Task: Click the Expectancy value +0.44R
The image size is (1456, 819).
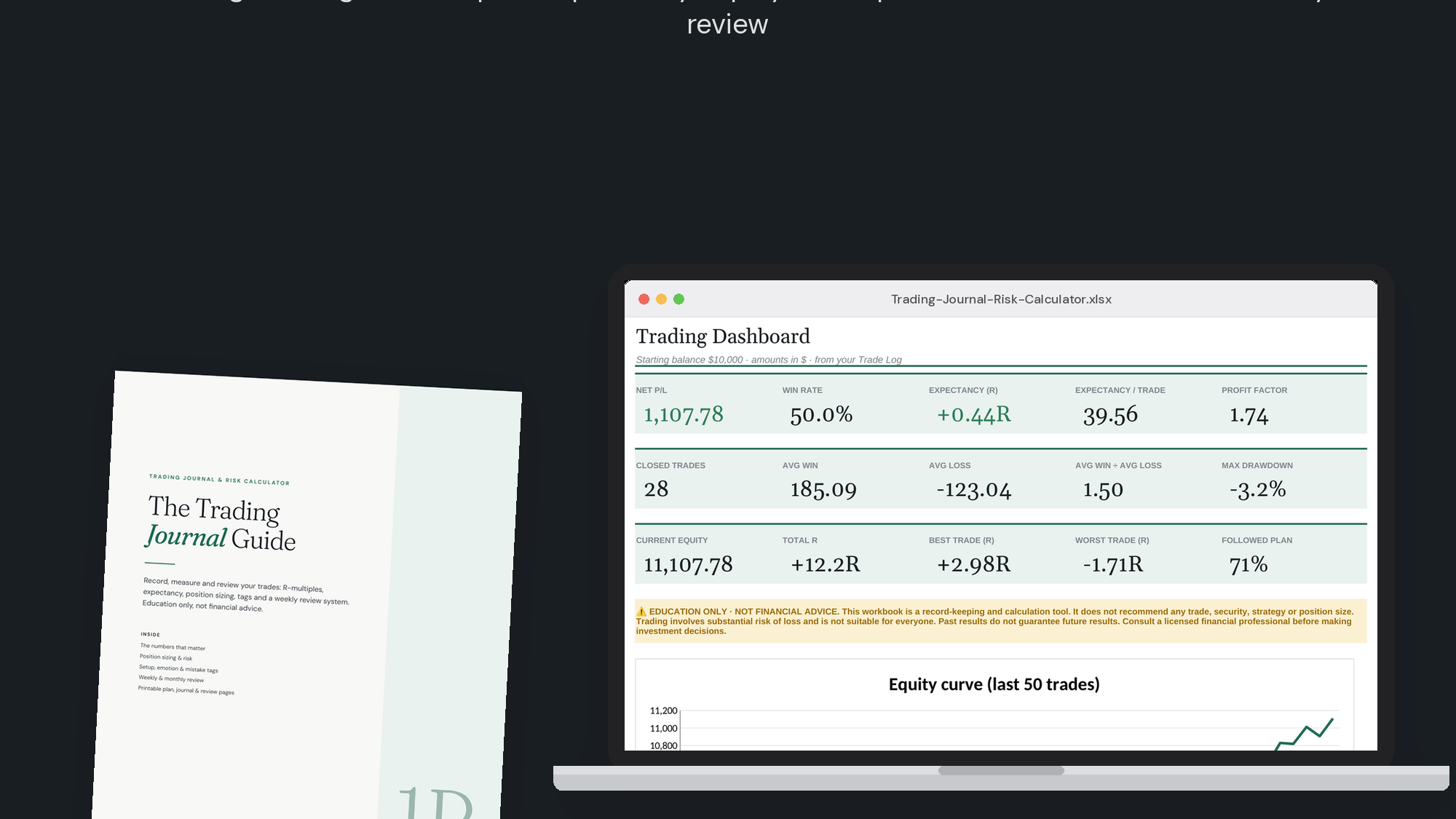Action: coord(974,414)
